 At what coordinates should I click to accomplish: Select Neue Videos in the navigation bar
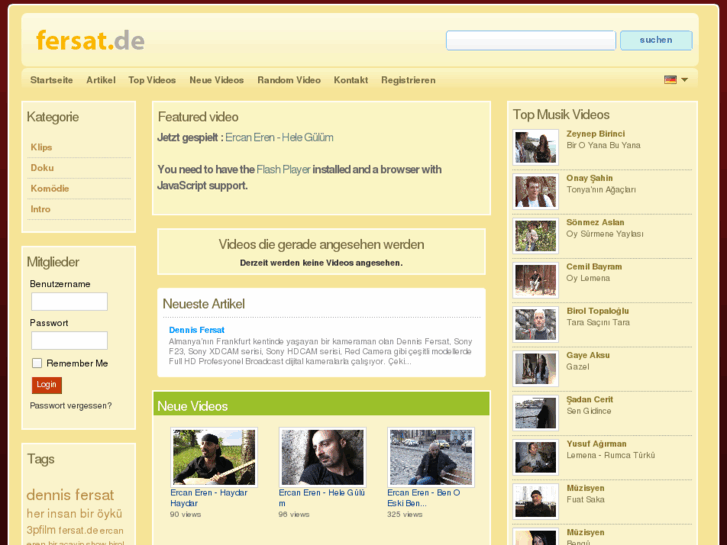217,80
